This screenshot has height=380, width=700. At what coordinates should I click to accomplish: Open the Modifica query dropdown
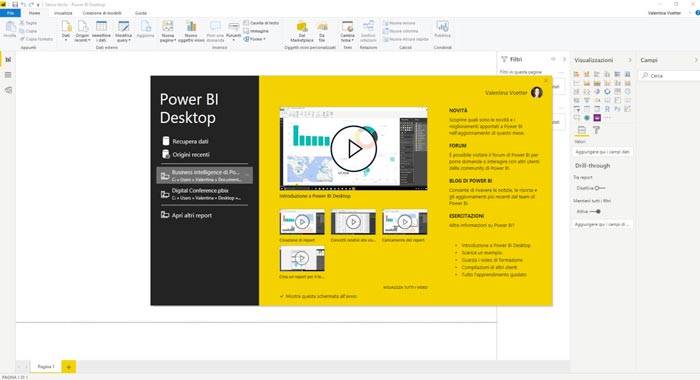click(x=123, y=31)
